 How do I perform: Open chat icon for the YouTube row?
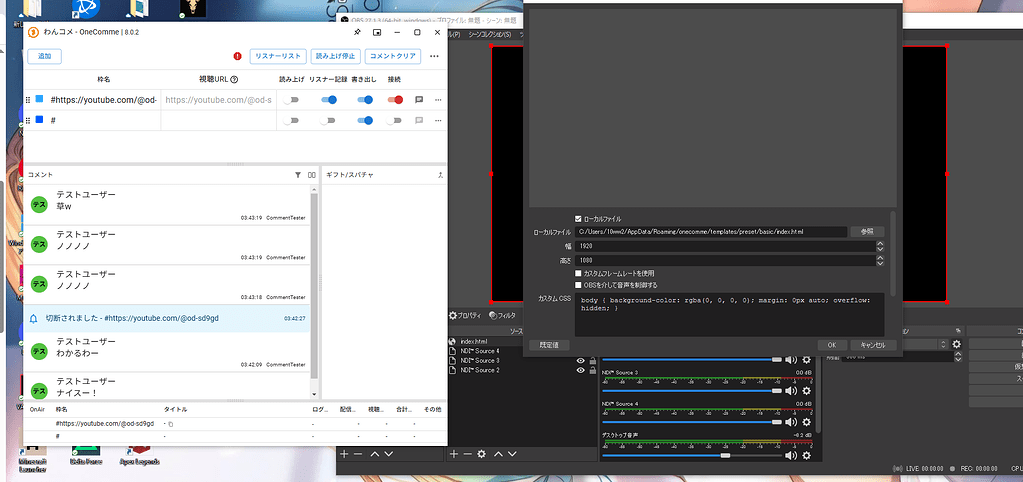[418, 100]
